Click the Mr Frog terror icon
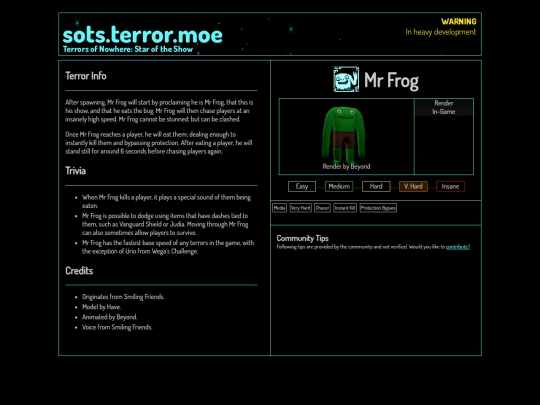Image resolution: width=540 pixels, height=405 pixels. pyautogui.click(x=346, y=80)
